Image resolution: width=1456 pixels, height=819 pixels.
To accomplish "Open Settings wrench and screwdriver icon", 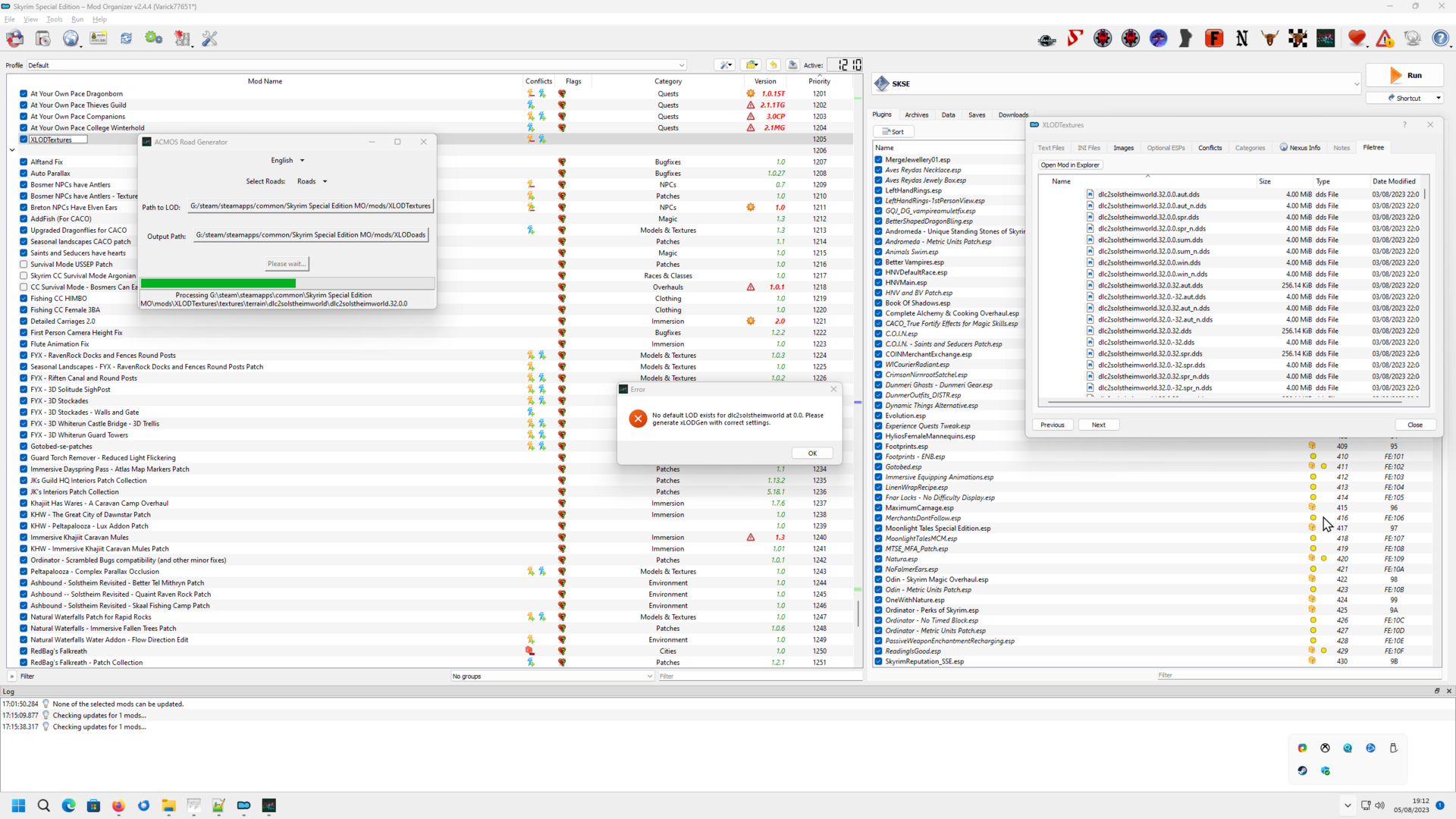I will 210,38.
